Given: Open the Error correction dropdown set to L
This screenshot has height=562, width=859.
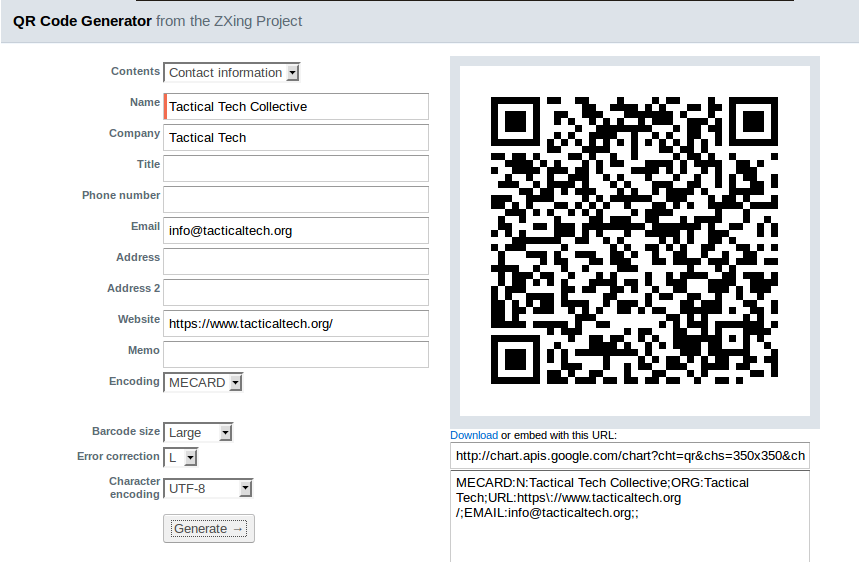Looking at the screenshot, I should tap(181, 457).
